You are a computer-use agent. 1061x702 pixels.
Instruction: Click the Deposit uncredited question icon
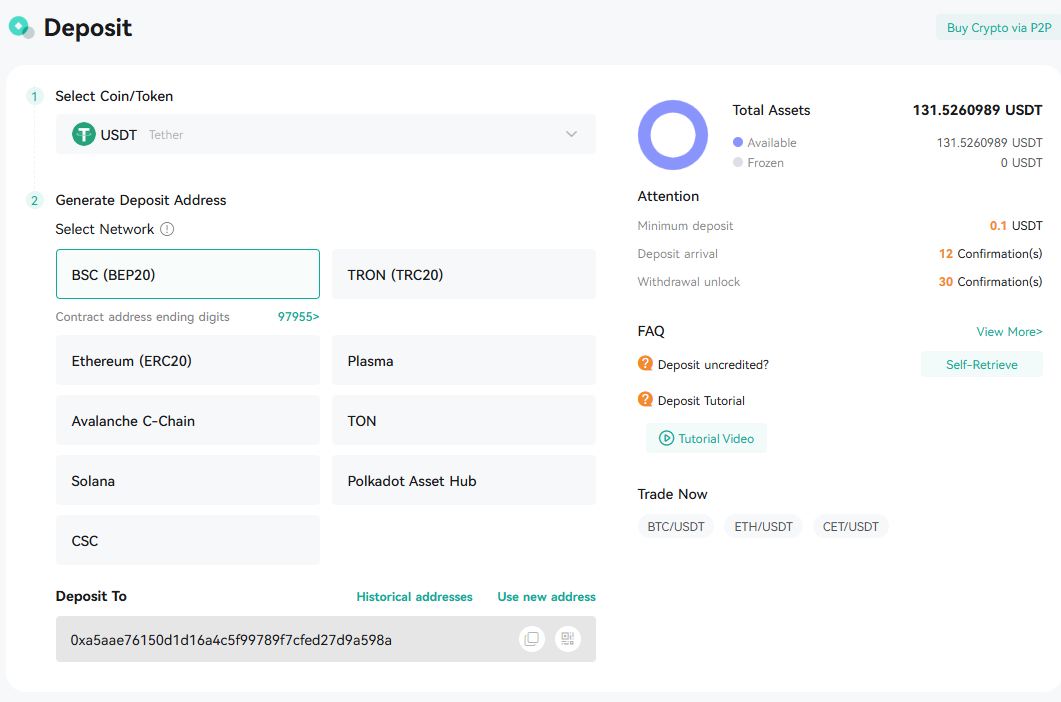645,364
